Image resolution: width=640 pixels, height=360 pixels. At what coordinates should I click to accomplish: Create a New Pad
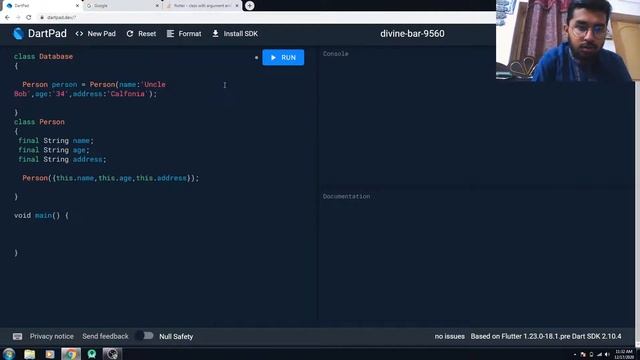[x=96, y=34]
